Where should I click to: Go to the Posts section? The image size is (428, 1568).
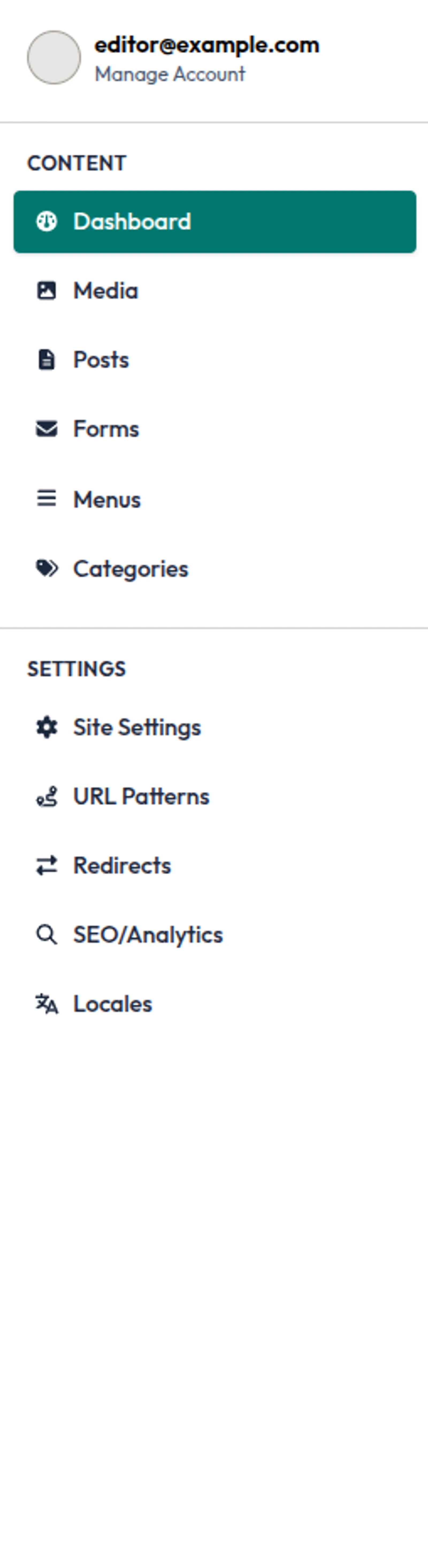(x=101, y=360)
